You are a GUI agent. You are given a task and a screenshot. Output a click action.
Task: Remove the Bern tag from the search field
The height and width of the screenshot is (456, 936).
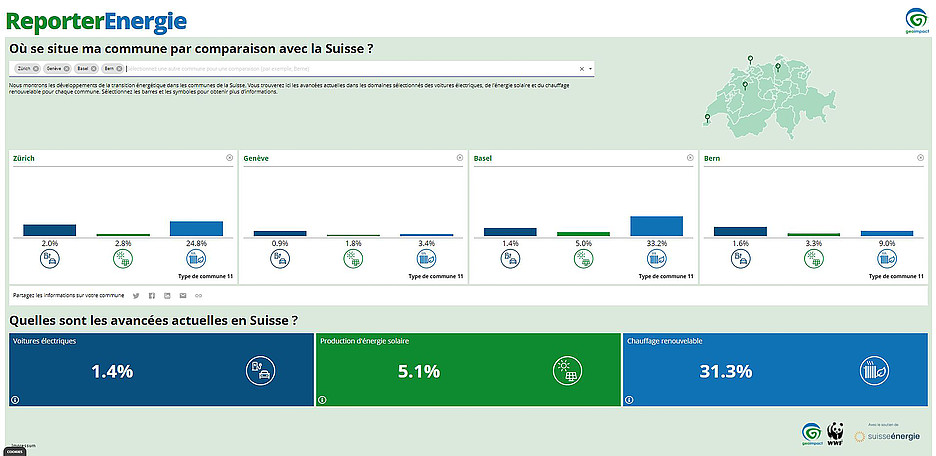point(120,69)
